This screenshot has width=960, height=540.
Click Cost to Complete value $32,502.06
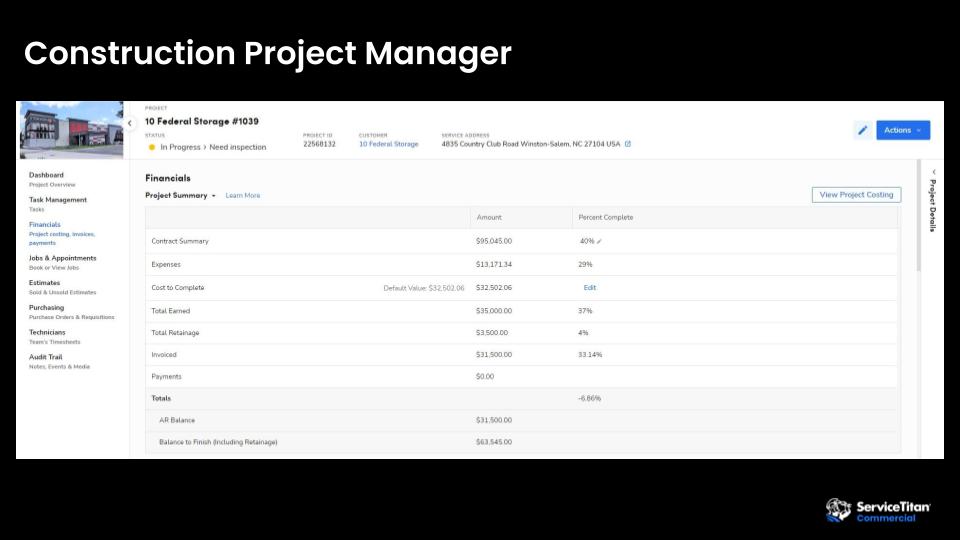coord(493,287)
